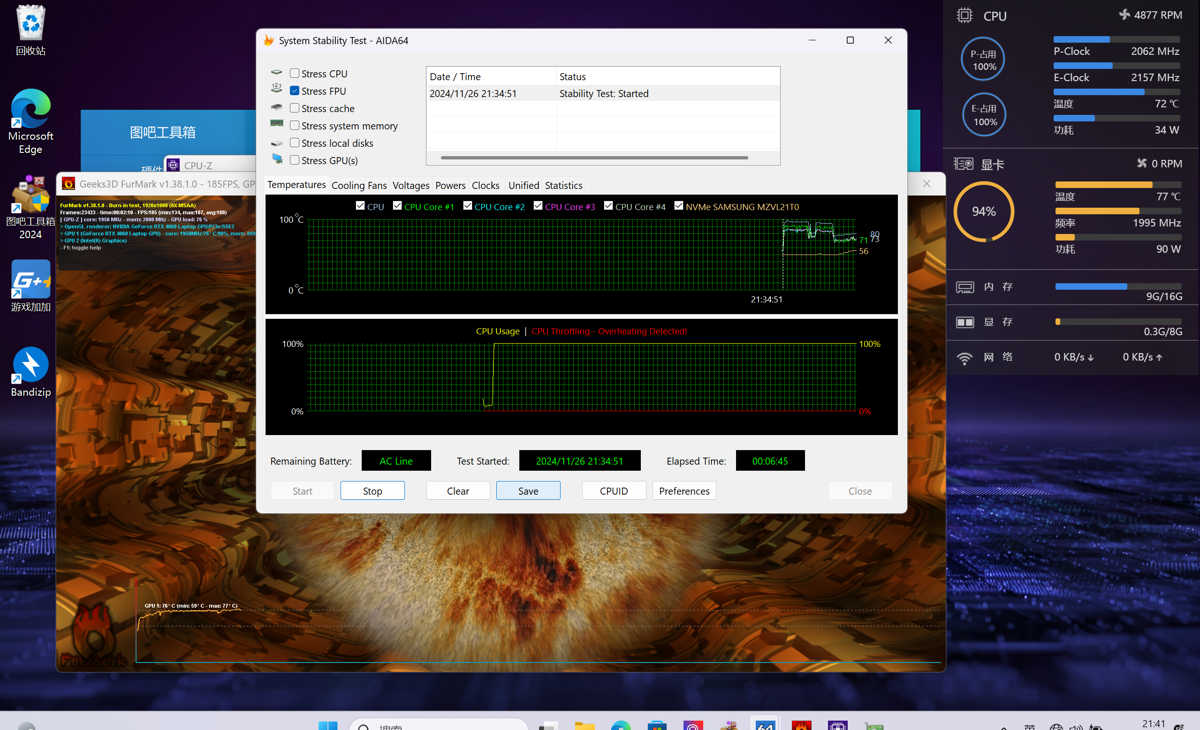The height and width of the screenshot is (730, 1200).
Task: Switch to the Statistics tab
Action: click(564, 186)
